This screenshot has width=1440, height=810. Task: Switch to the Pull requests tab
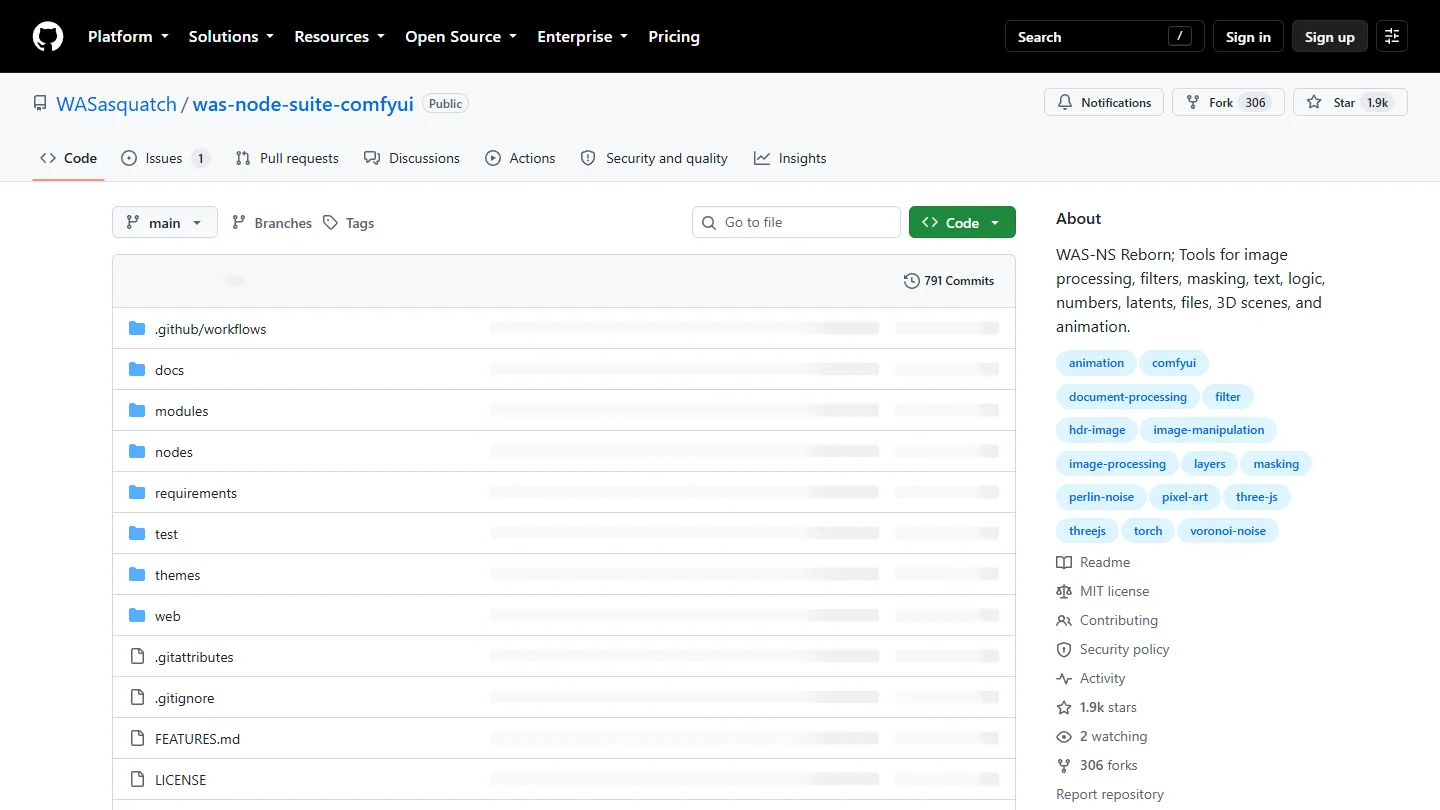287,158
